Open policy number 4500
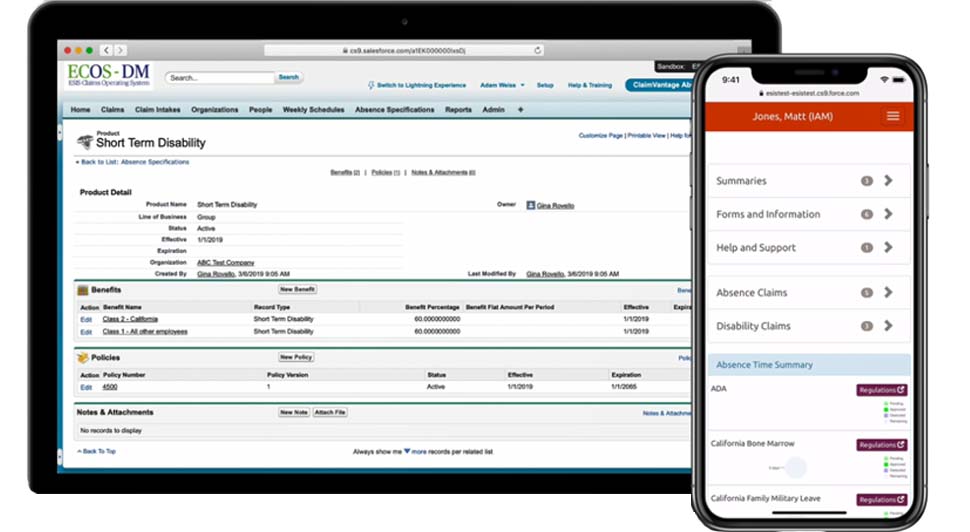This screenshot has height=532, width=970. [x=109, y=387]
